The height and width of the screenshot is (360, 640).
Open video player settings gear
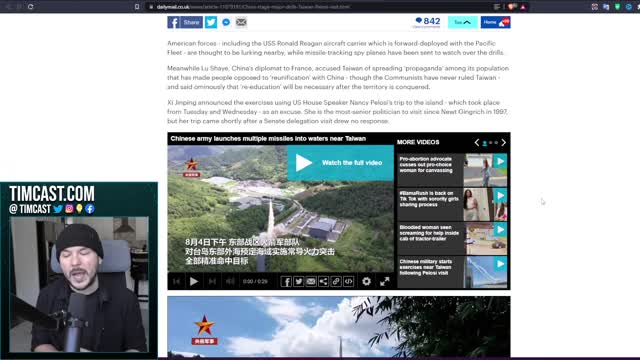pos(367,281)
